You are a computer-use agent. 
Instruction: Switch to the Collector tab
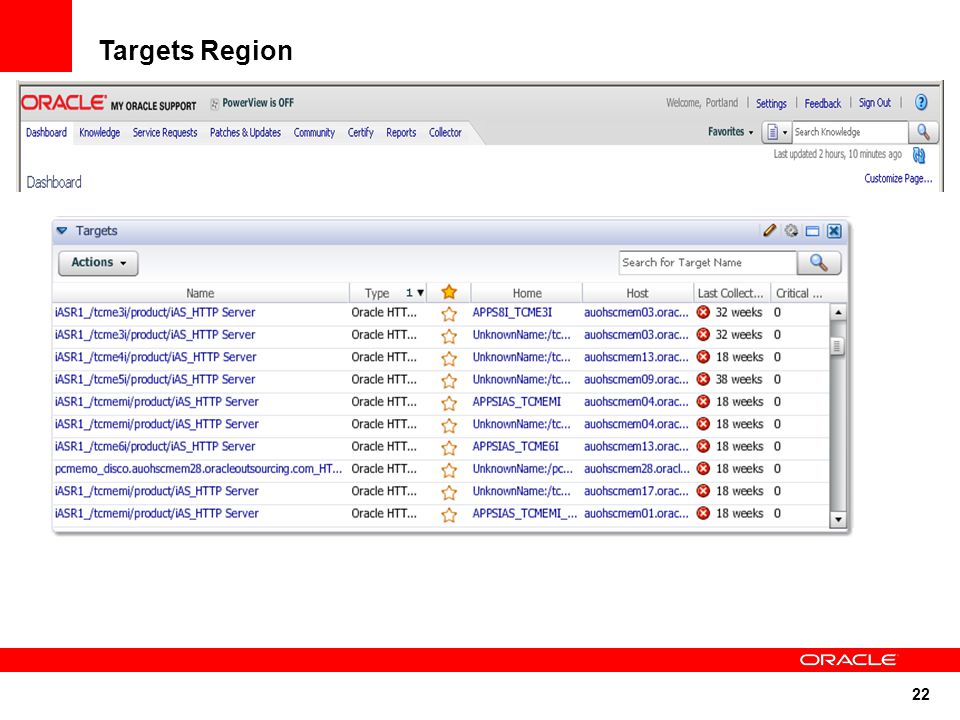tap(445, 132)
